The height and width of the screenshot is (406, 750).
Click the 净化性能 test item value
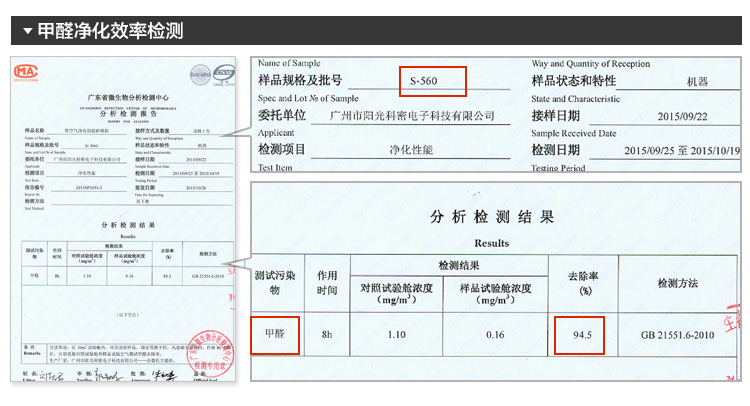pyautogui.click(x=411, y=150)
